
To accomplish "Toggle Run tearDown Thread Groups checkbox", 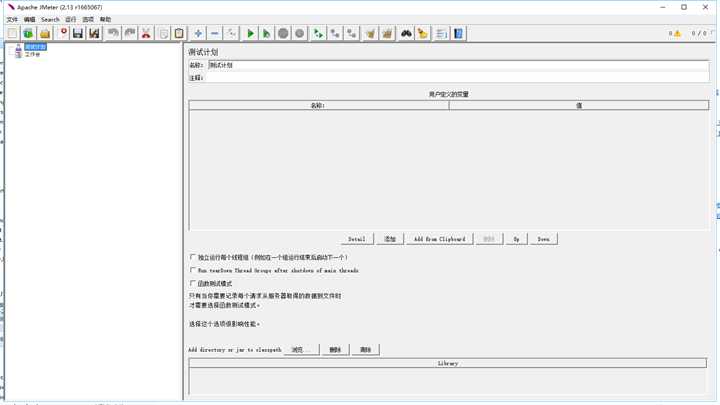I will pos(193,270).
